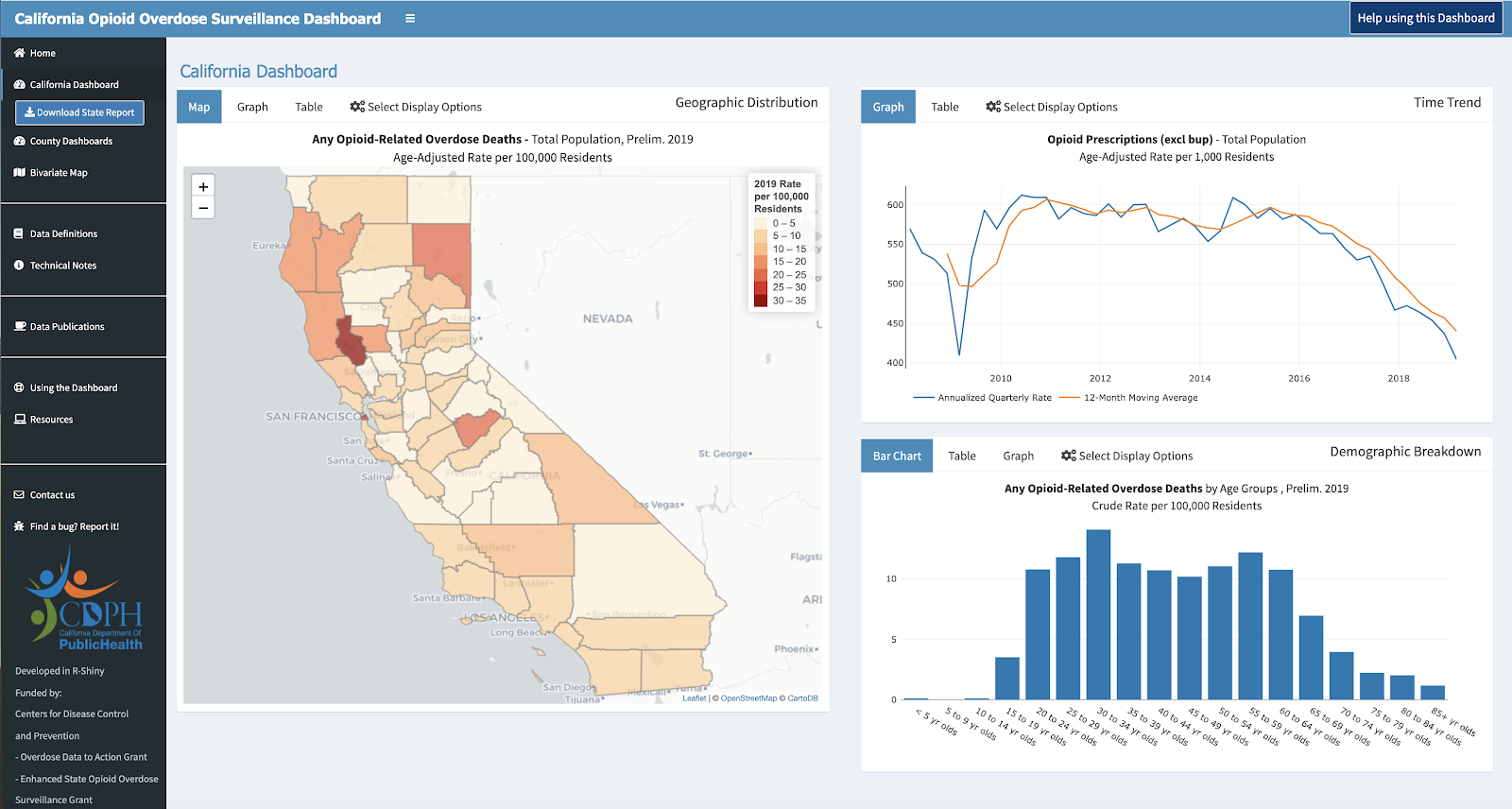The image size is (1512, 809).
Task: Open Geographic Distribution Select Display Options
Action: pos(416,107)
